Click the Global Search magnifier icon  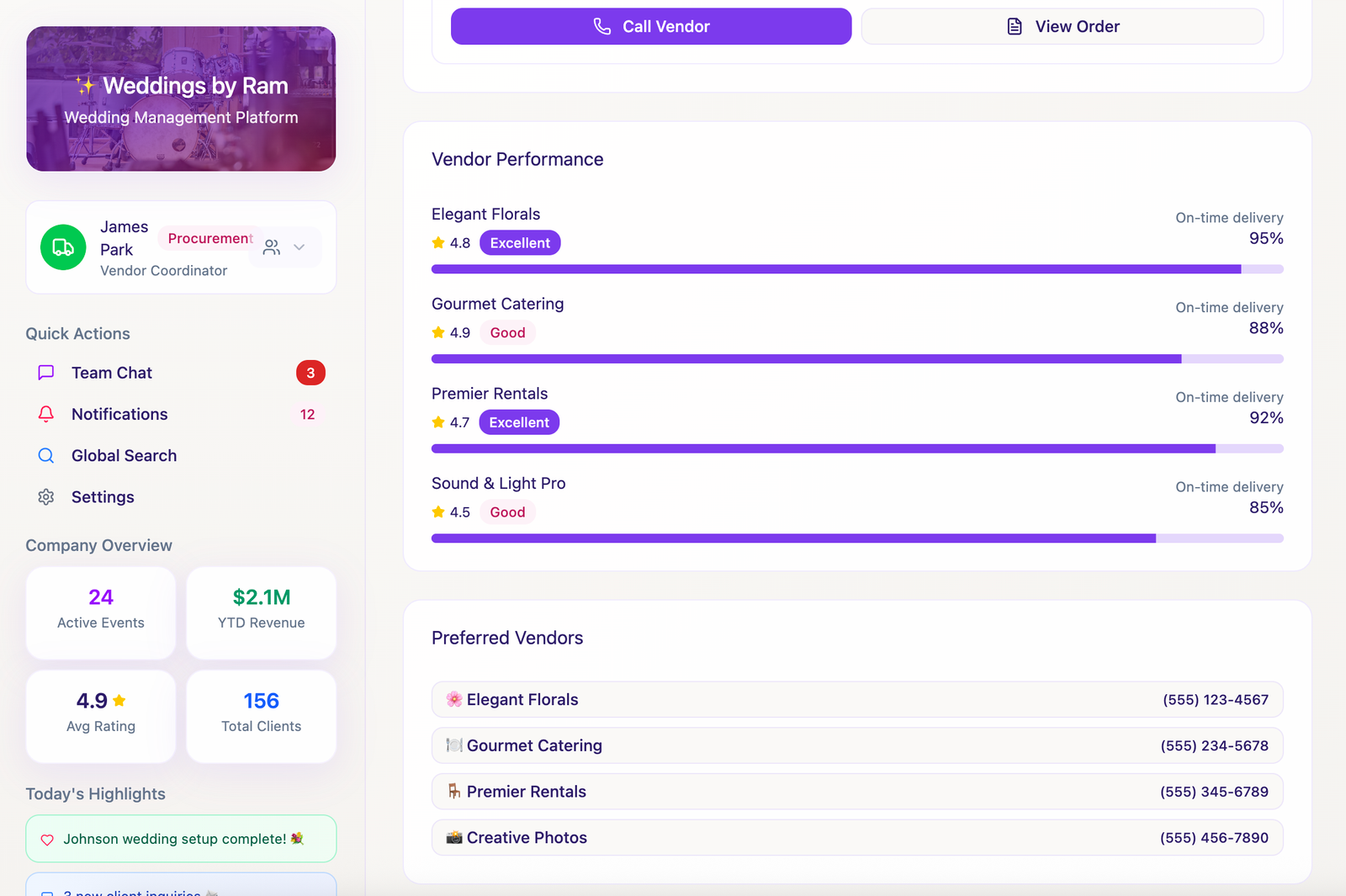coord(46,456)
